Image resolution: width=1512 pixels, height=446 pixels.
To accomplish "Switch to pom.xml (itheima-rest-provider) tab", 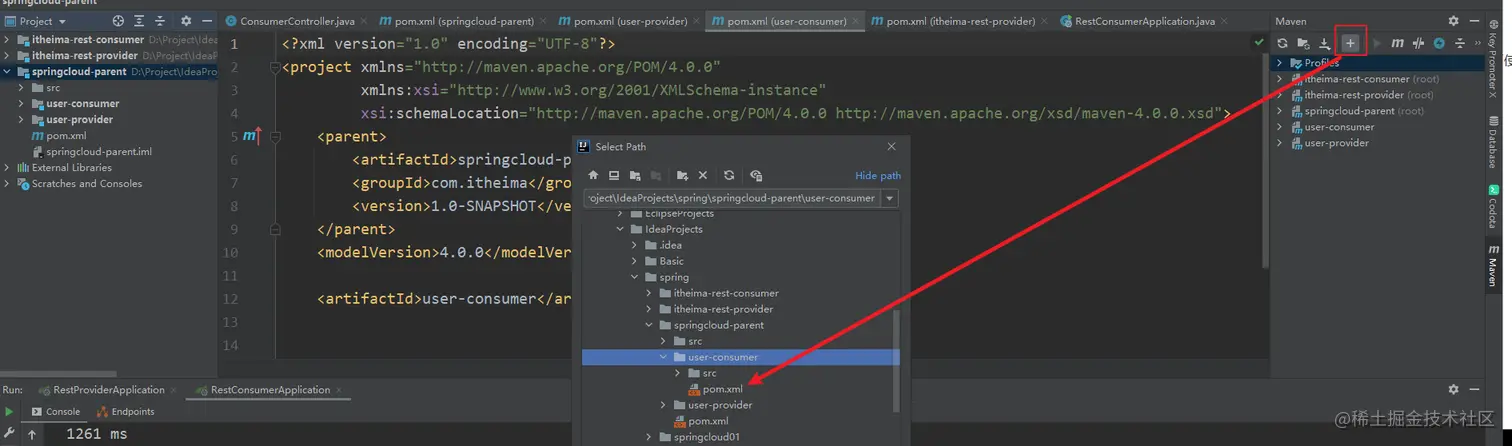I will coord(958,21).
